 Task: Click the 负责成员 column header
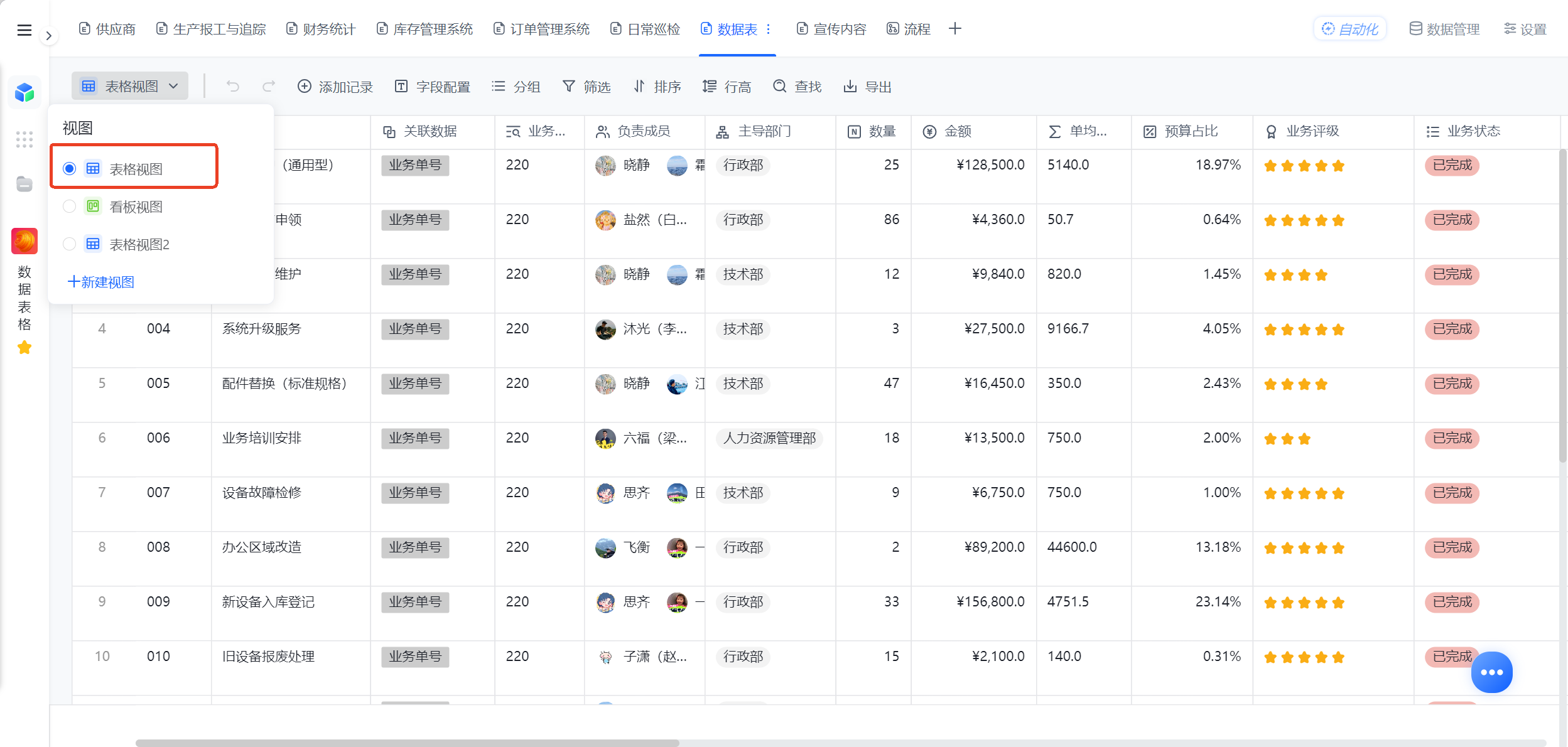click(x=644, y=131)
